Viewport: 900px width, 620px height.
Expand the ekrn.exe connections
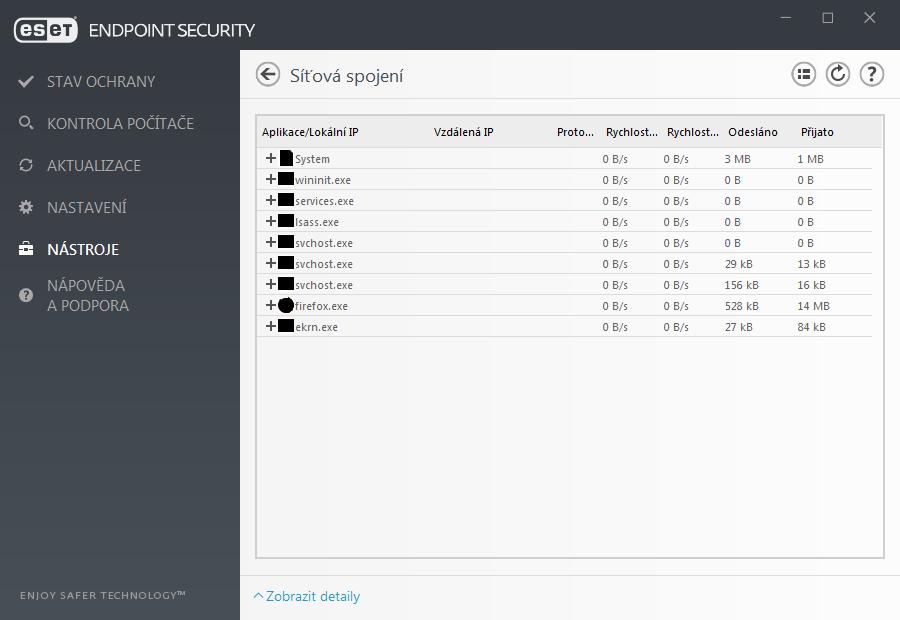(x=271, y=326)
